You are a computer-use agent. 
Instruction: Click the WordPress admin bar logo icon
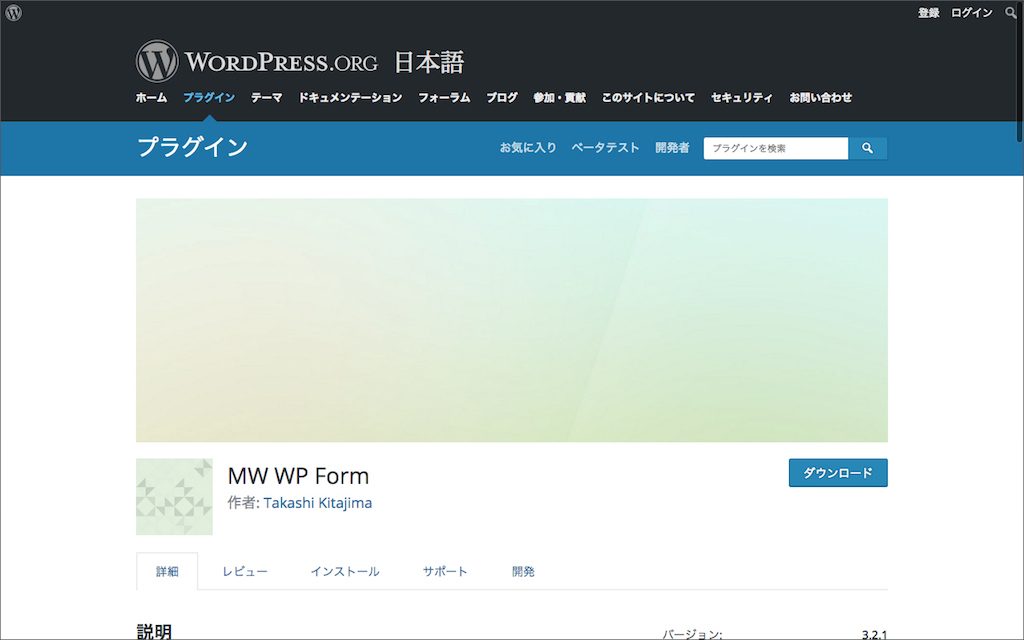coord(13,12)
